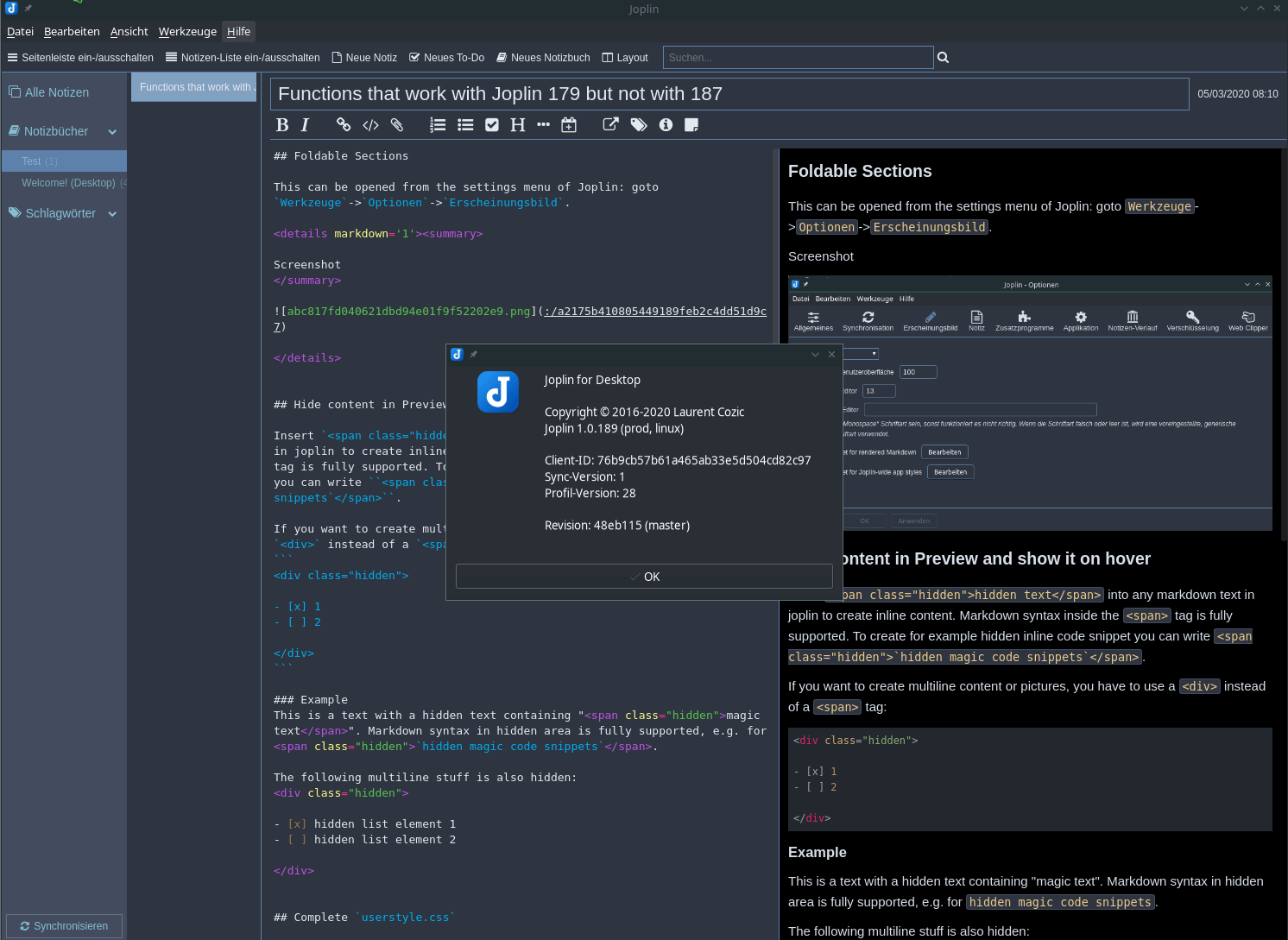
Task: Insert a hyperlink
Action: tap(344, 124)
